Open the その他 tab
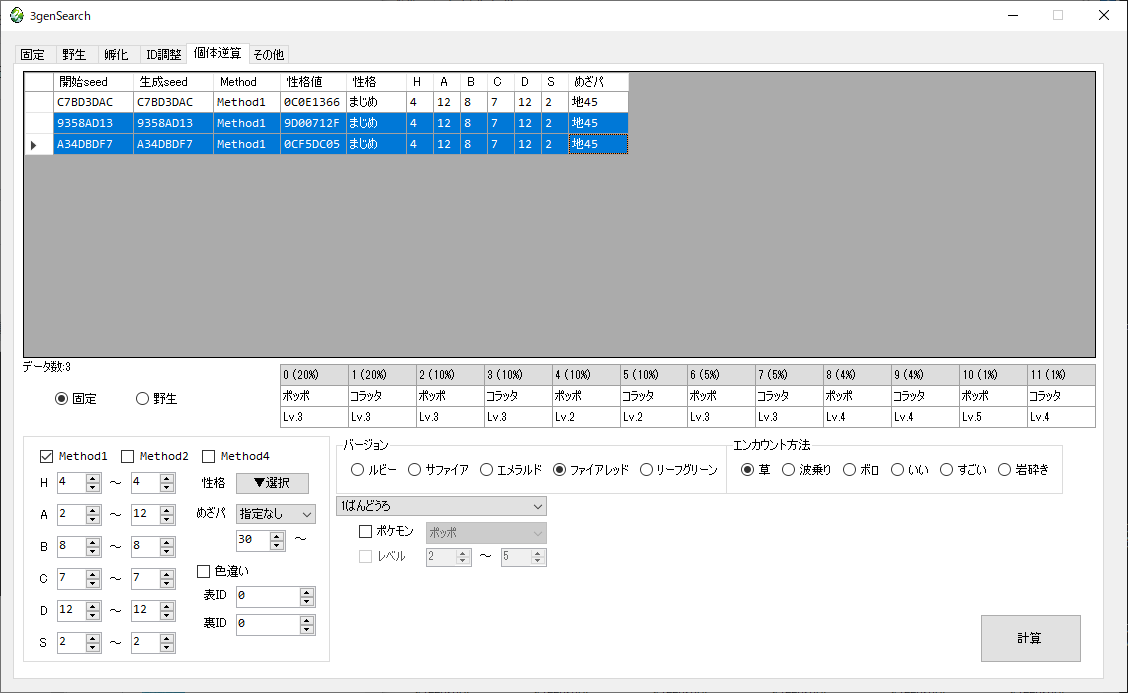 268,54
